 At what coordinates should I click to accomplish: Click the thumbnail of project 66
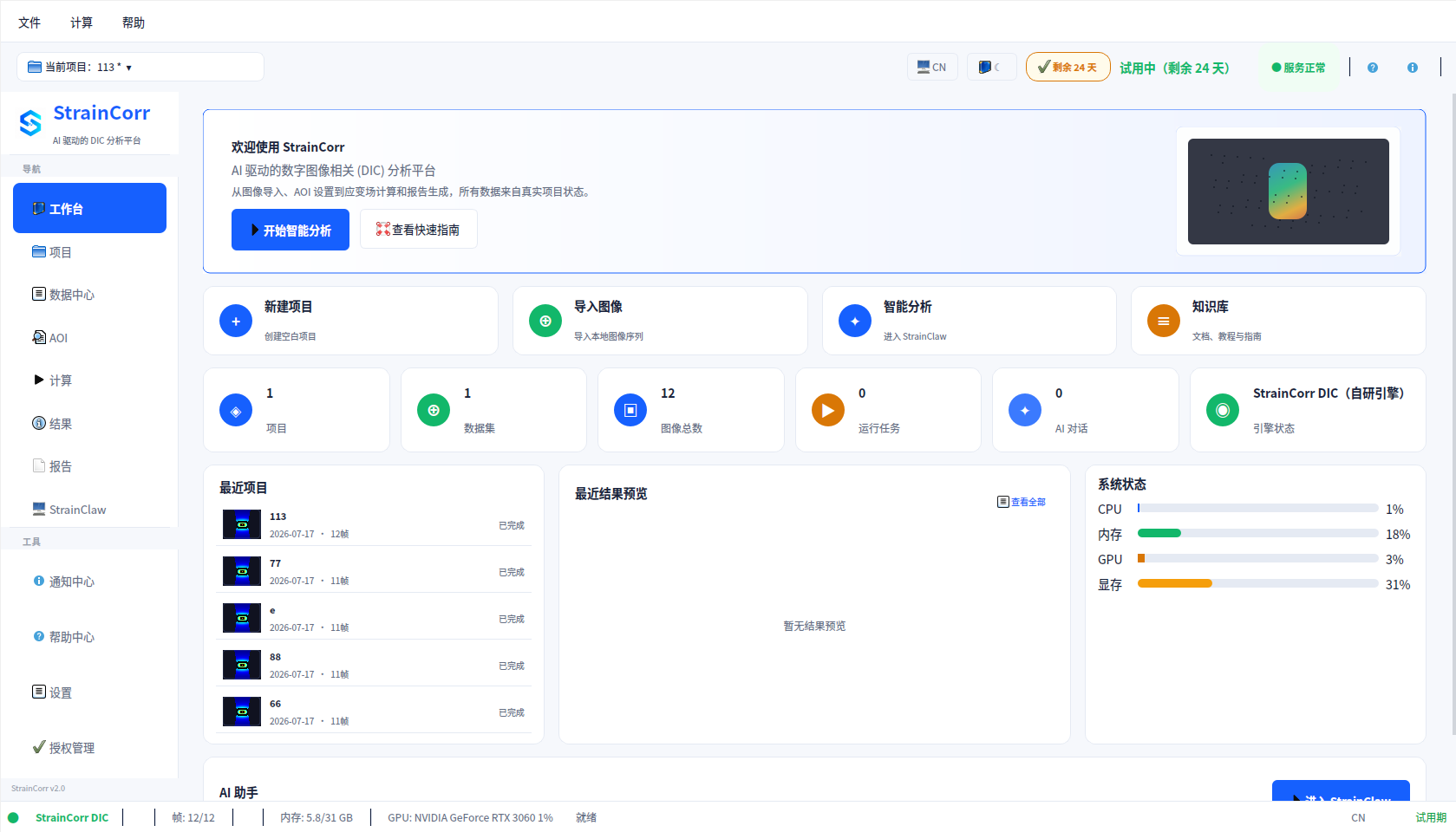[242, 712]
